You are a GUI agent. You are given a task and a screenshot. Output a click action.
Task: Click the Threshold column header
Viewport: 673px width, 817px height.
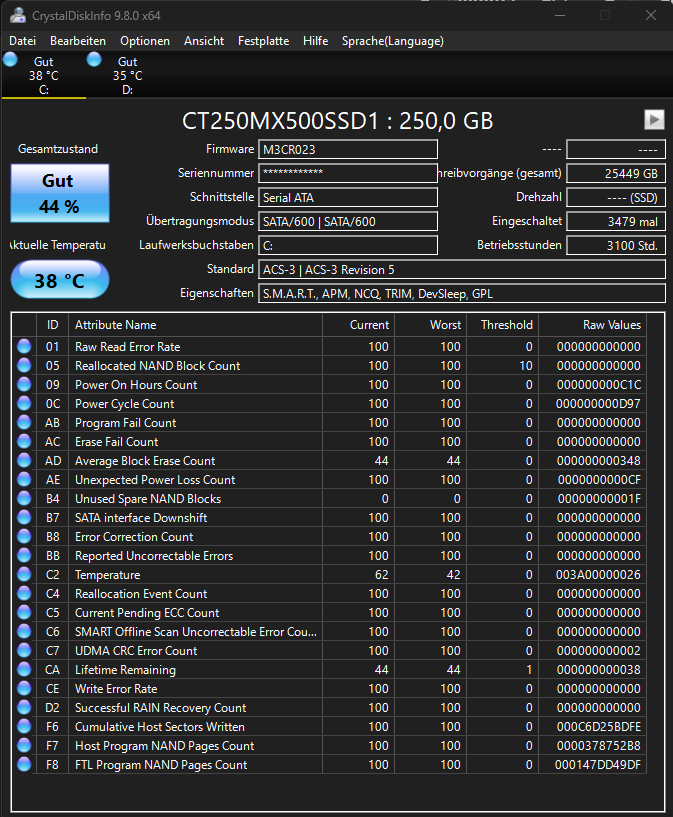pyautogui.click(x=503, y=325)
